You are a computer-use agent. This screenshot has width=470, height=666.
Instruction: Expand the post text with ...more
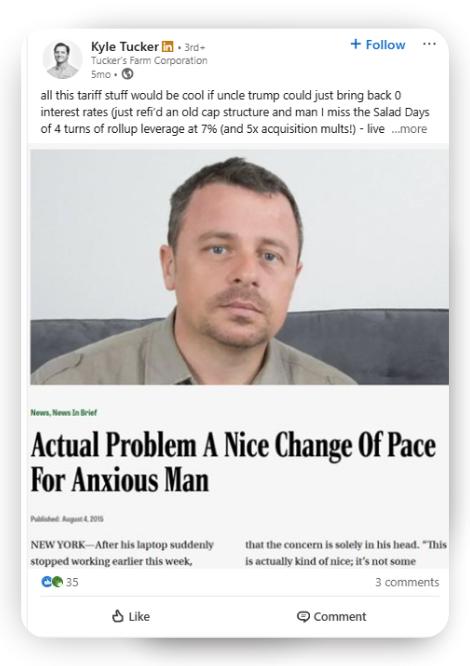[409, 129]
